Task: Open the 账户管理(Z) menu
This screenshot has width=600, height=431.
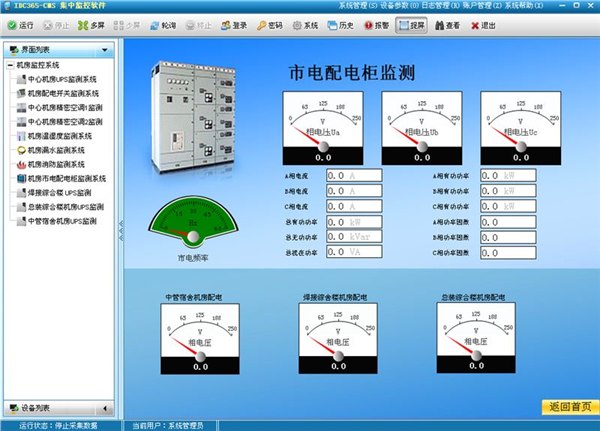Action: pyautogui.click(x=482, y=5)
